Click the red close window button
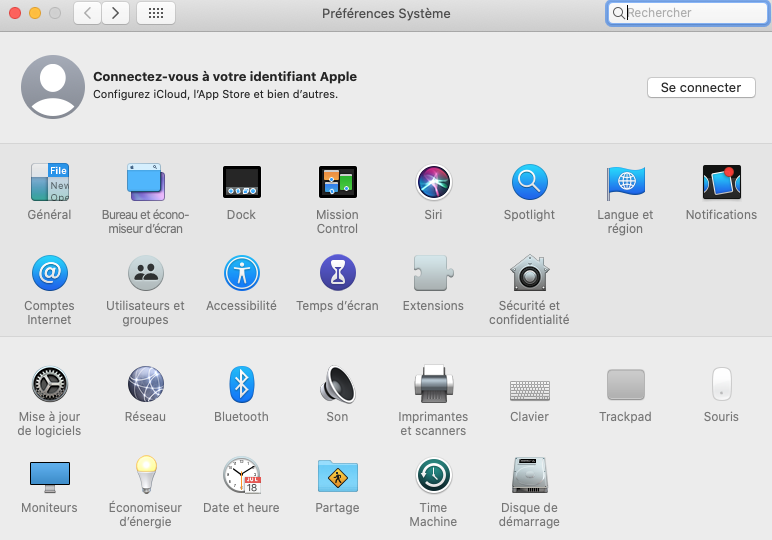The height and width of the screenshot is (540, 772). tap(15, 13)
